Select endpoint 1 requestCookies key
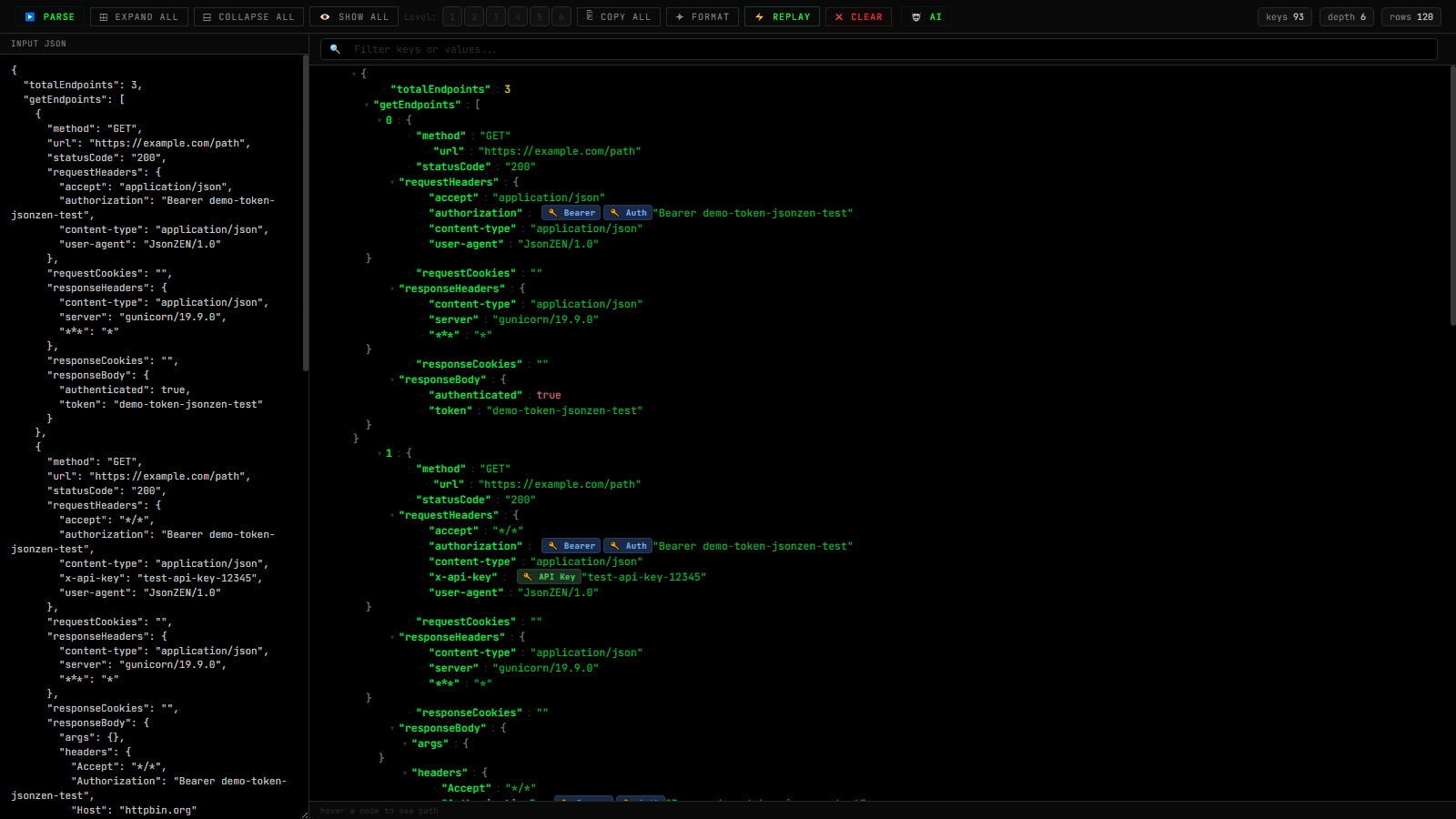 tap(466, 622)
